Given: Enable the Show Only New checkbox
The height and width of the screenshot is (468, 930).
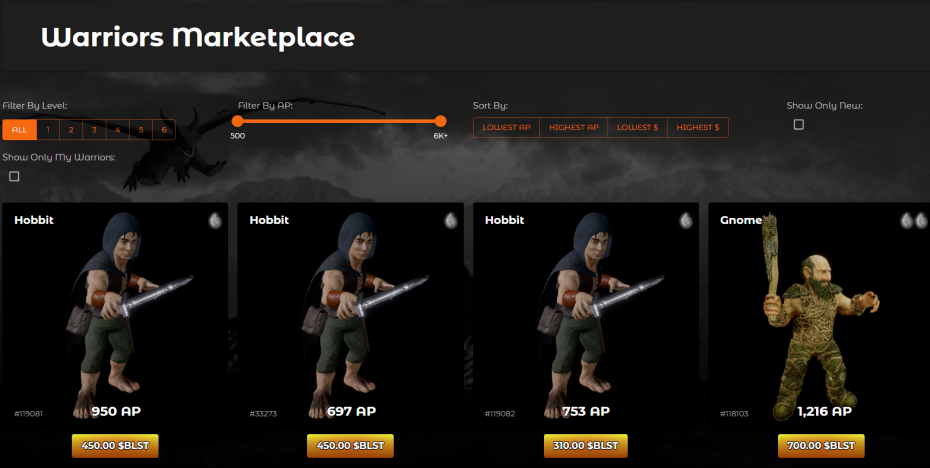Looking at the screenshot, I should click(x=799, y=125).
